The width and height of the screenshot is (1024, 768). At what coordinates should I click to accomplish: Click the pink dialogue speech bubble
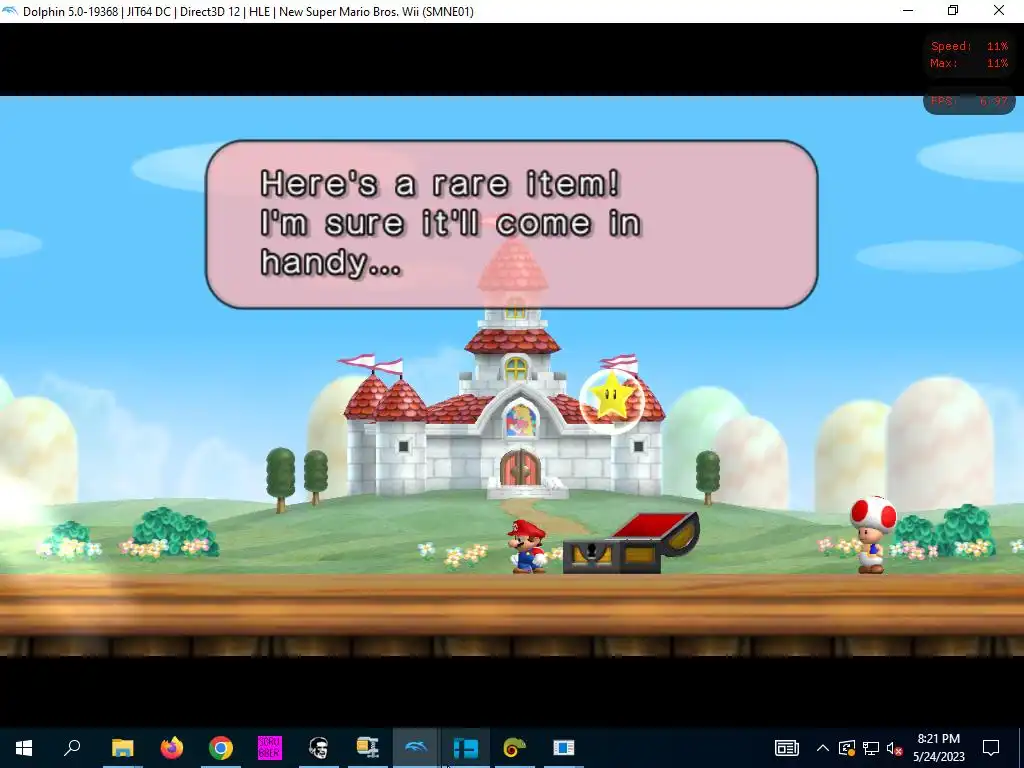pos(512,224)
